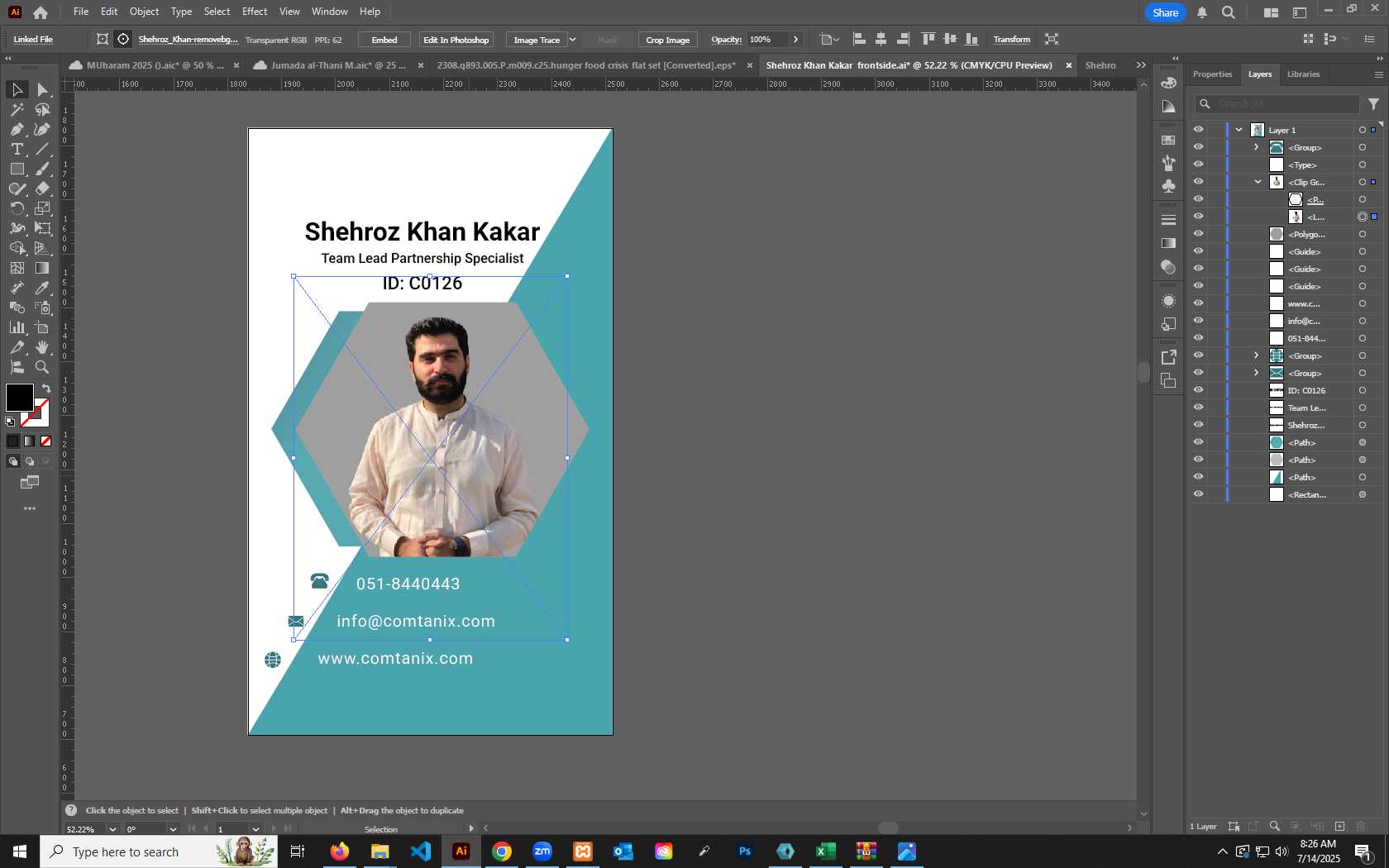
Task: Hide the Layer 1 visibility eye
Action: 1198,130
